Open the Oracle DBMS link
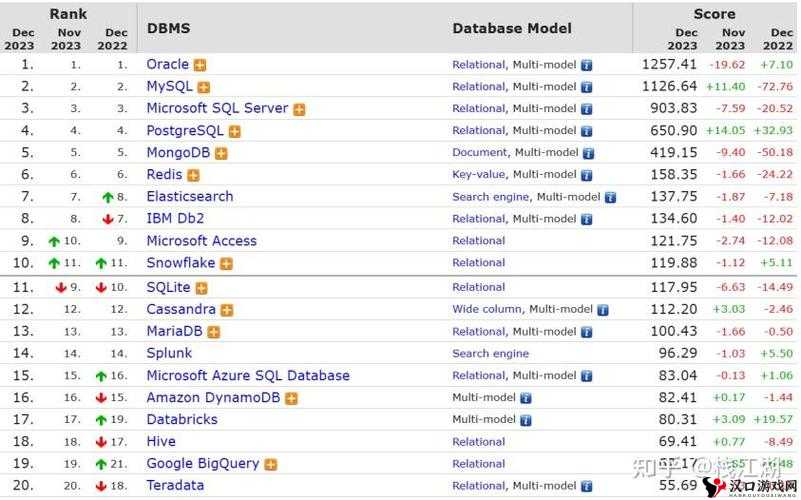 168,64
